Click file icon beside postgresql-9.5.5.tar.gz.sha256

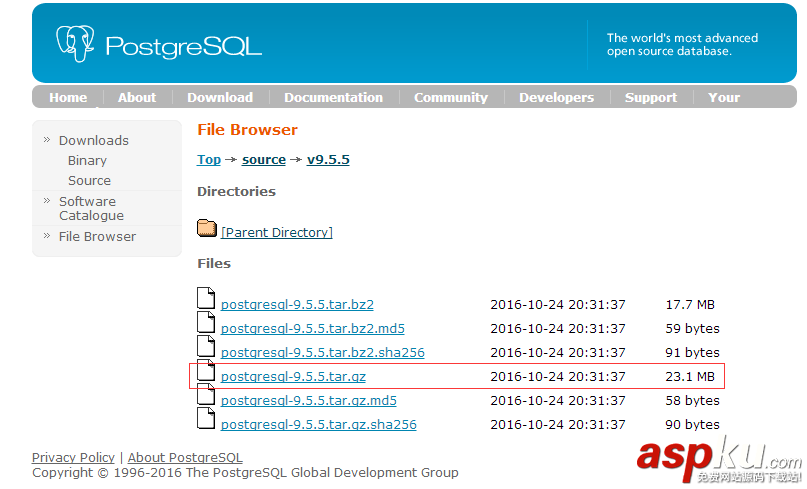206,418
